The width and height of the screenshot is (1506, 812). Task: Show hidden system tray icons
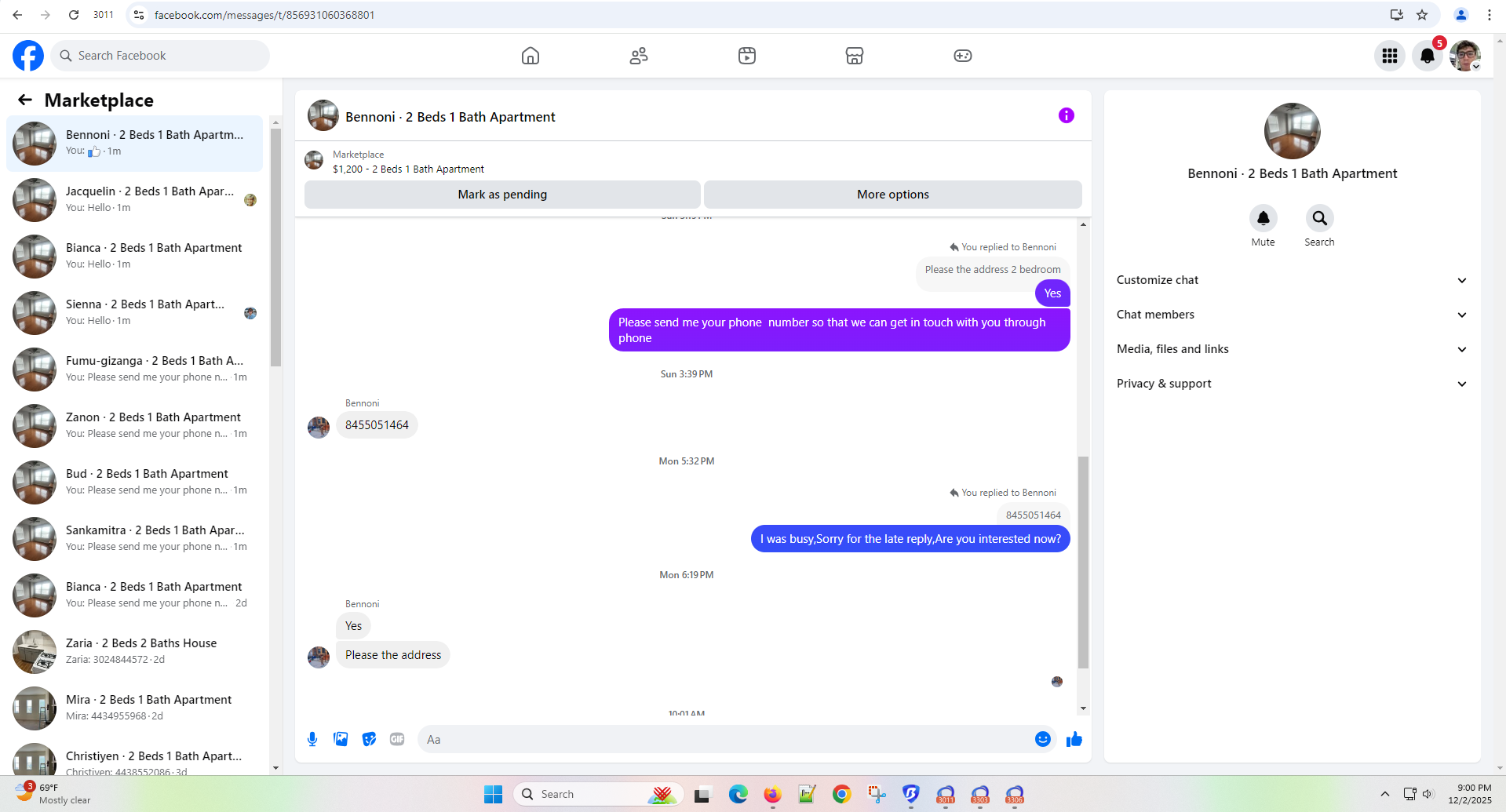pos(1385,794)
